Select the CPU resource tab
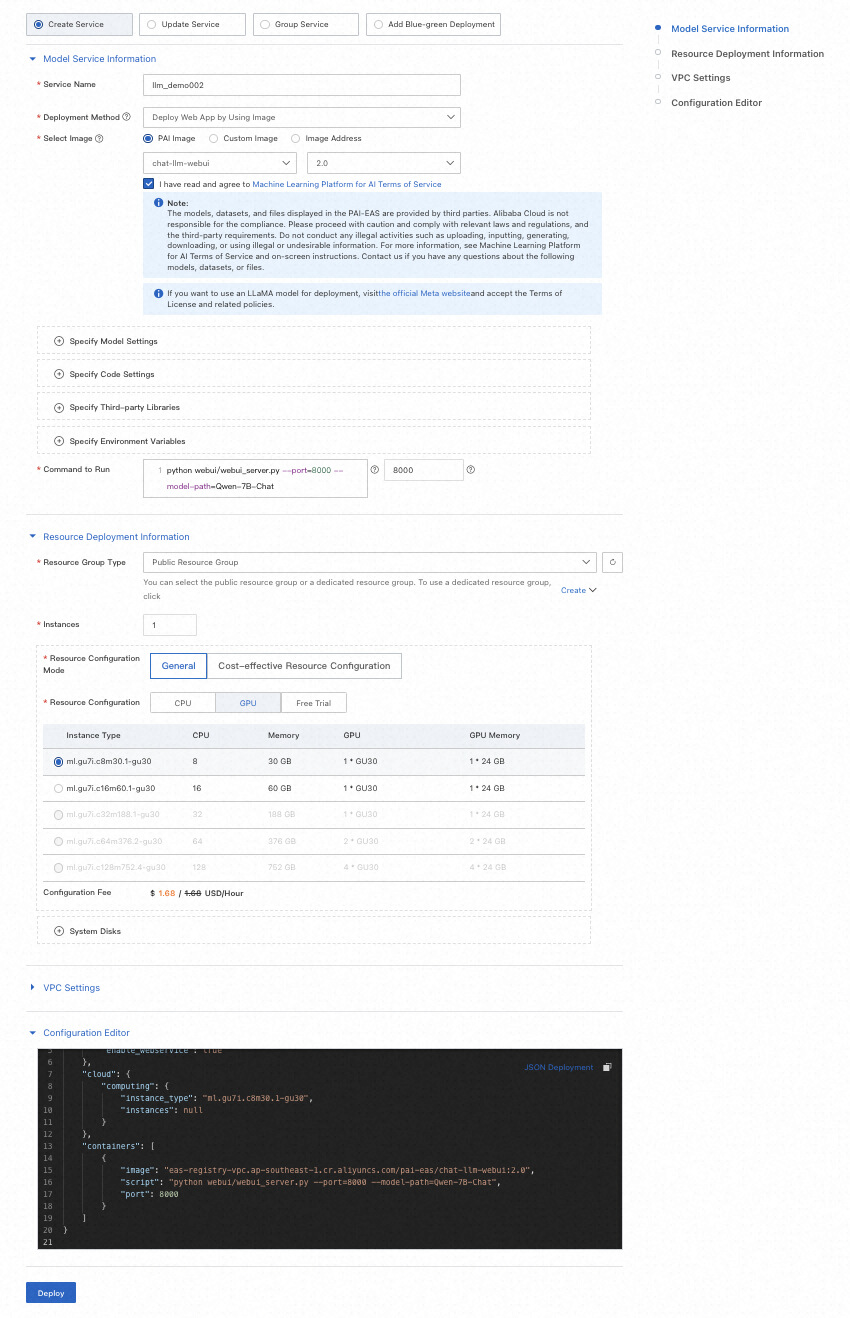 (x=183, y=703)
